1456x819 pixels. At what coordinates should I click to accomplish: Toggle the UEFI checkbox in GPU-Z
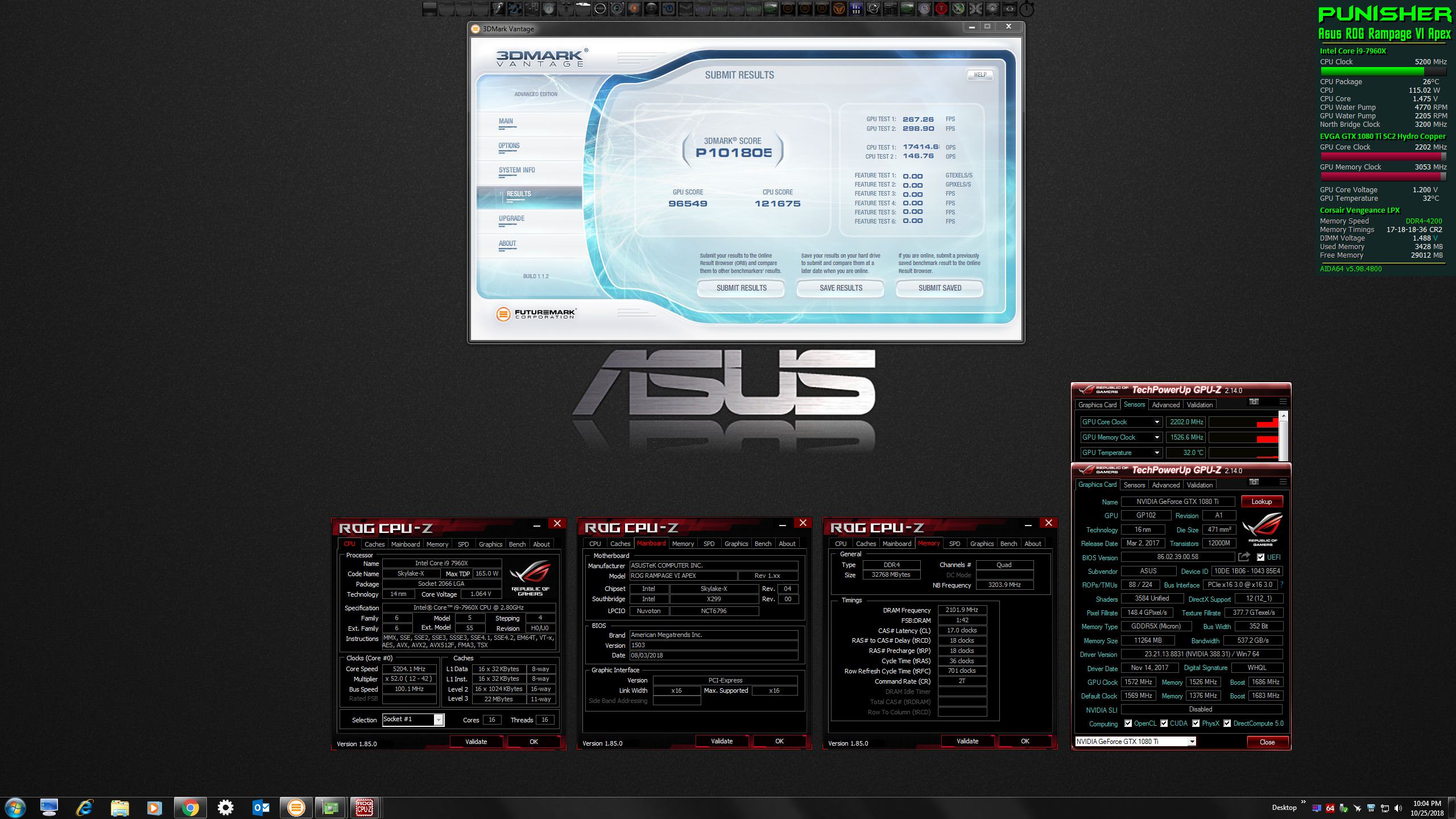tap(1260, 557)
